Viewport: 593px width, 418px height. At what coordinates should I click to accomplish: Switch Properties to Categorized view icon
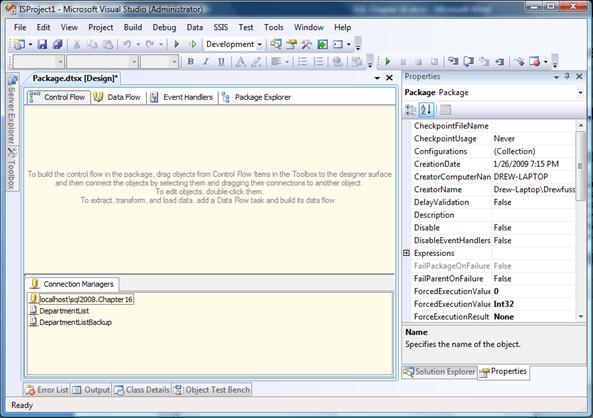[410, 110]
